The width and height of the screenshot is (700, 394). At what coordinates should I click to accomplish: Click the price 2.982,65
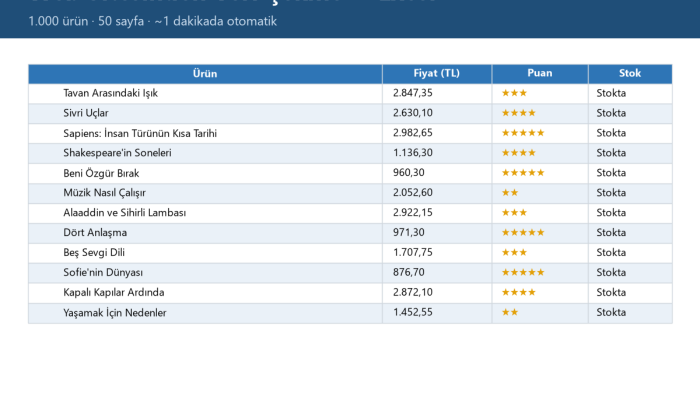(x=412, y=133)
